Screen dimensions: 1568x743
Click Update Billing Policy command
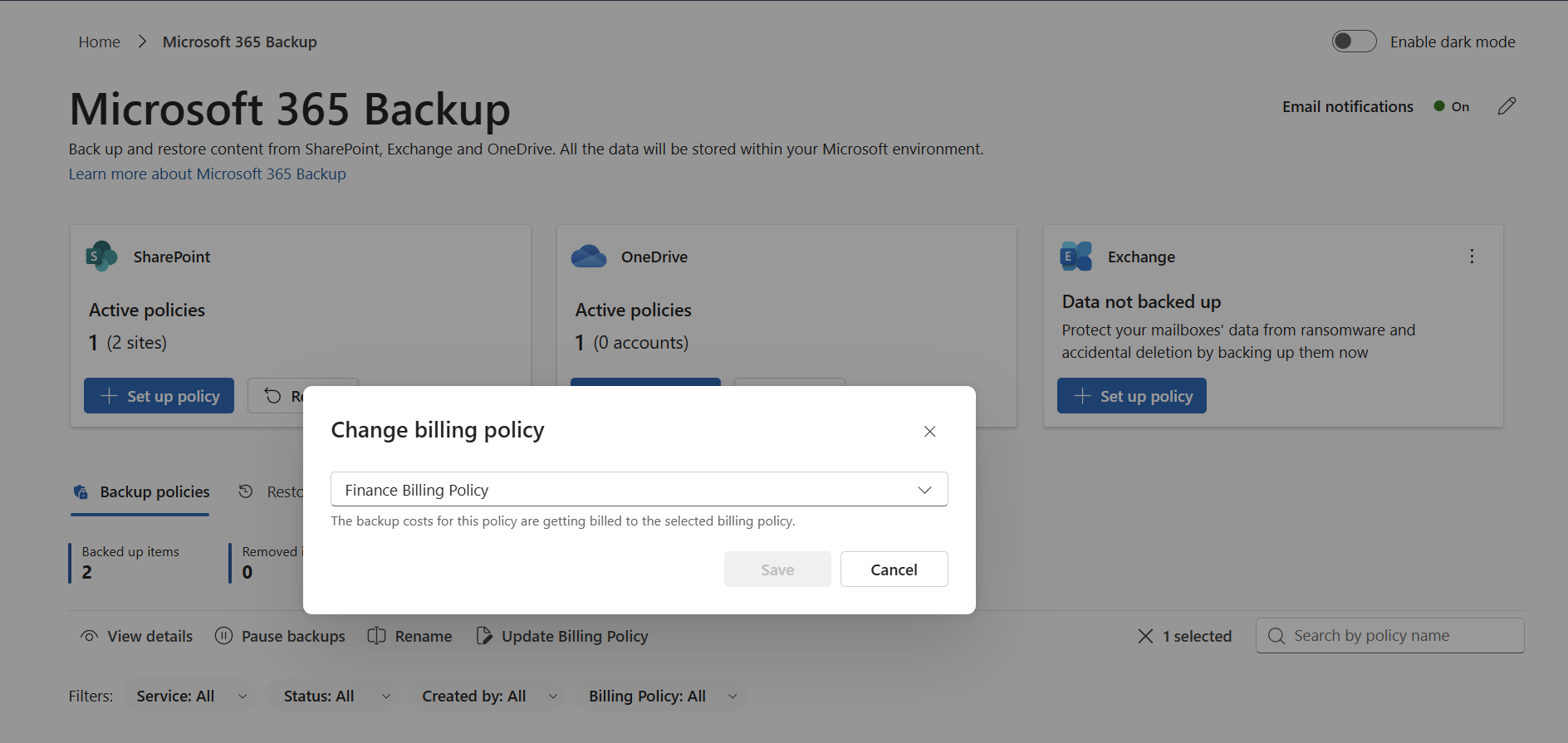click(x=561, y=636)
